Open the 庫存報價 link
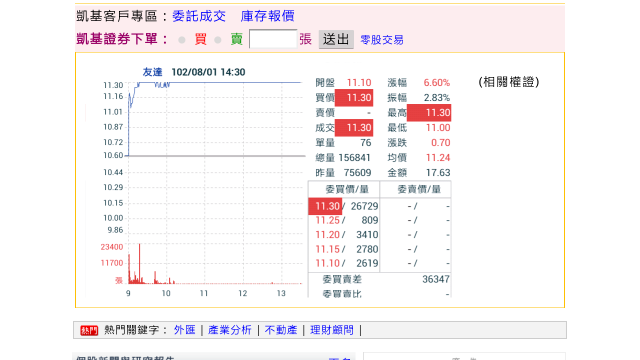The width and height of the screenshot is (640, 360). 267,16
